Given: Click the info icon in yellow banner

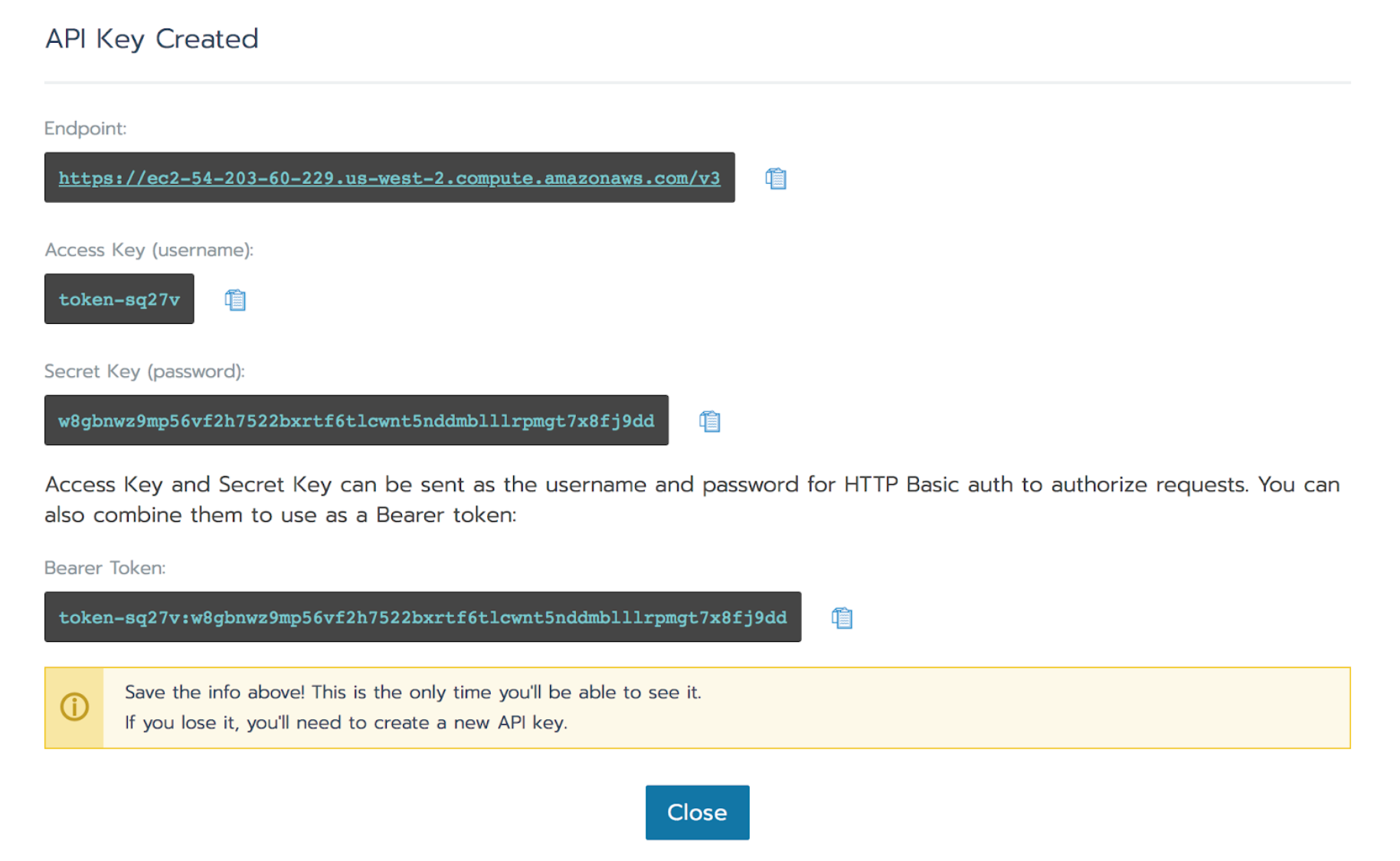Looking at the screenshot, I should pos(74,707).
